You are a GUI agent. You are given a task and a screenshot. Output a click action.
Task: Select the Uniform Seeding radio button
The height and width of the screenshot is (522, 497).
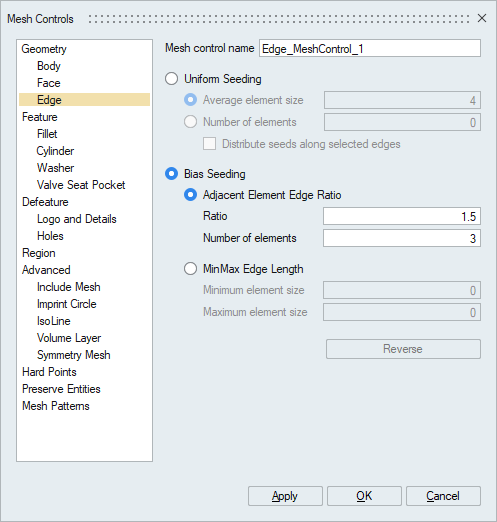(x=172, y=79)
